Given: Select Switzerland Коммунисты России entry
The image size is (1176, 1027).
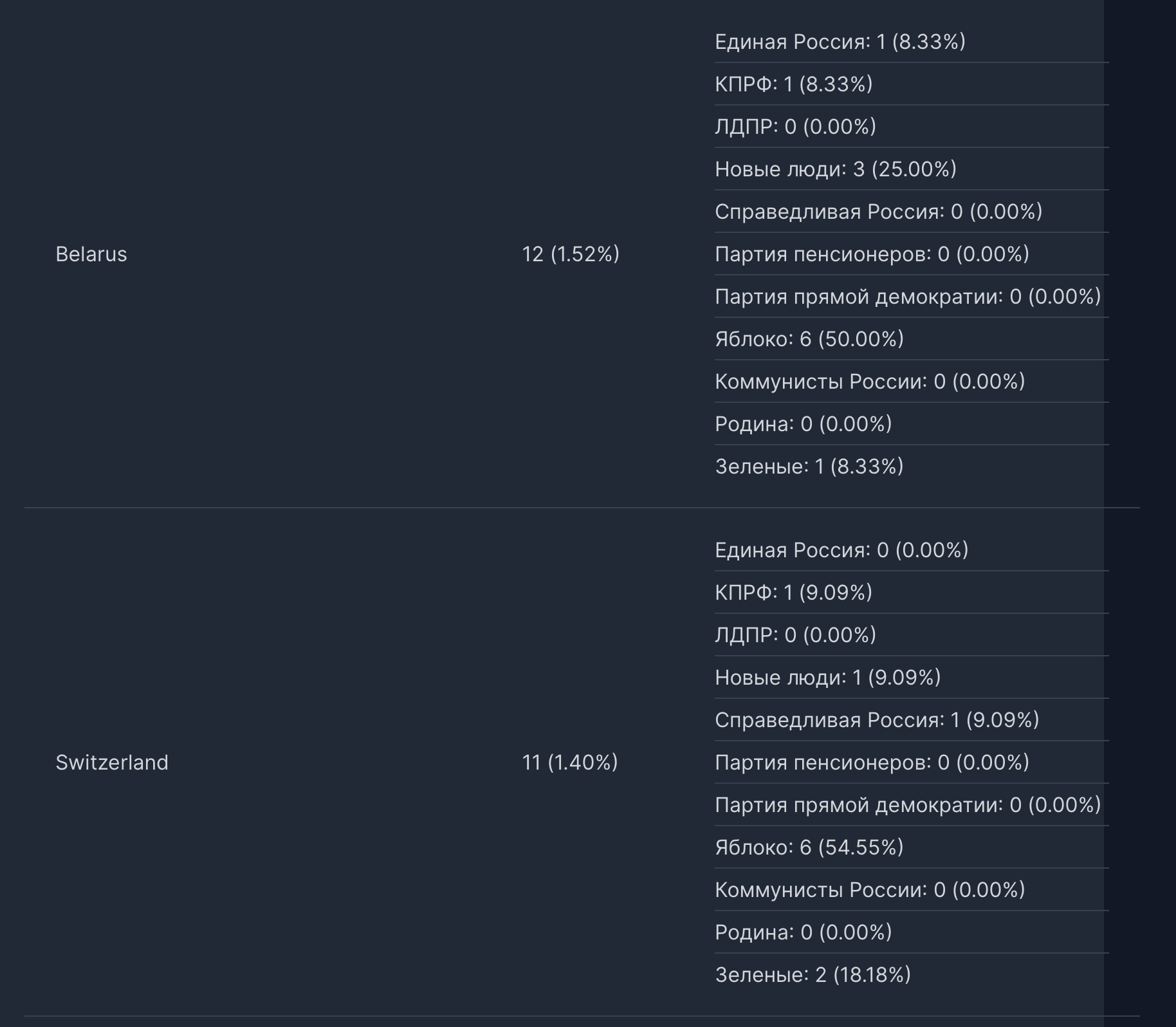Looking at the screenshot, I should pyautogui.click(x=912, y=890).
